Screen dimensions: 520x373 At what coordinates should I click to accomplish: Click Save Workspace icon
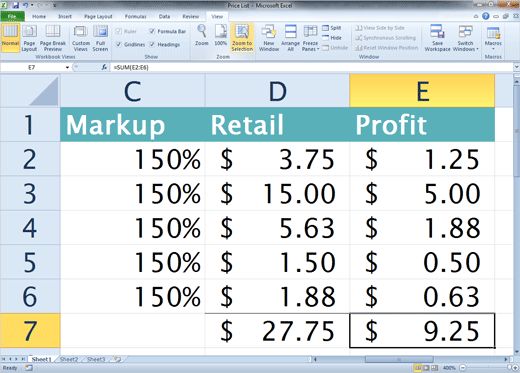coord(437,38)
